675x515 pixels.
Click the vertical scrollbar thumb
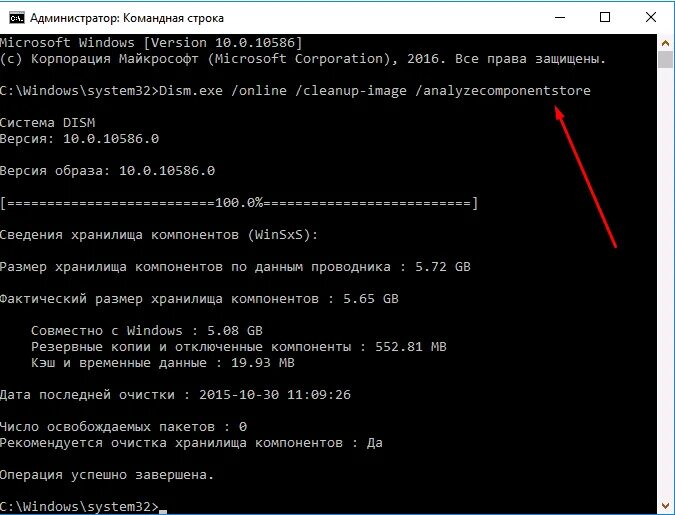pos(666,59)
